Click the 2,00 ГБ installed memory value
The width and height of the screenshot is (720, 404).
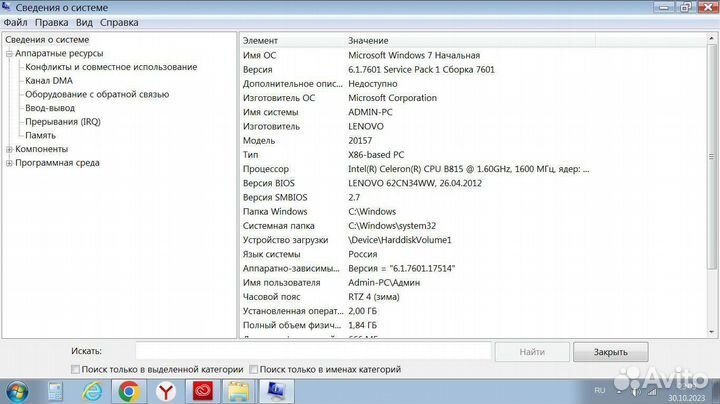[x=362, y=311]
